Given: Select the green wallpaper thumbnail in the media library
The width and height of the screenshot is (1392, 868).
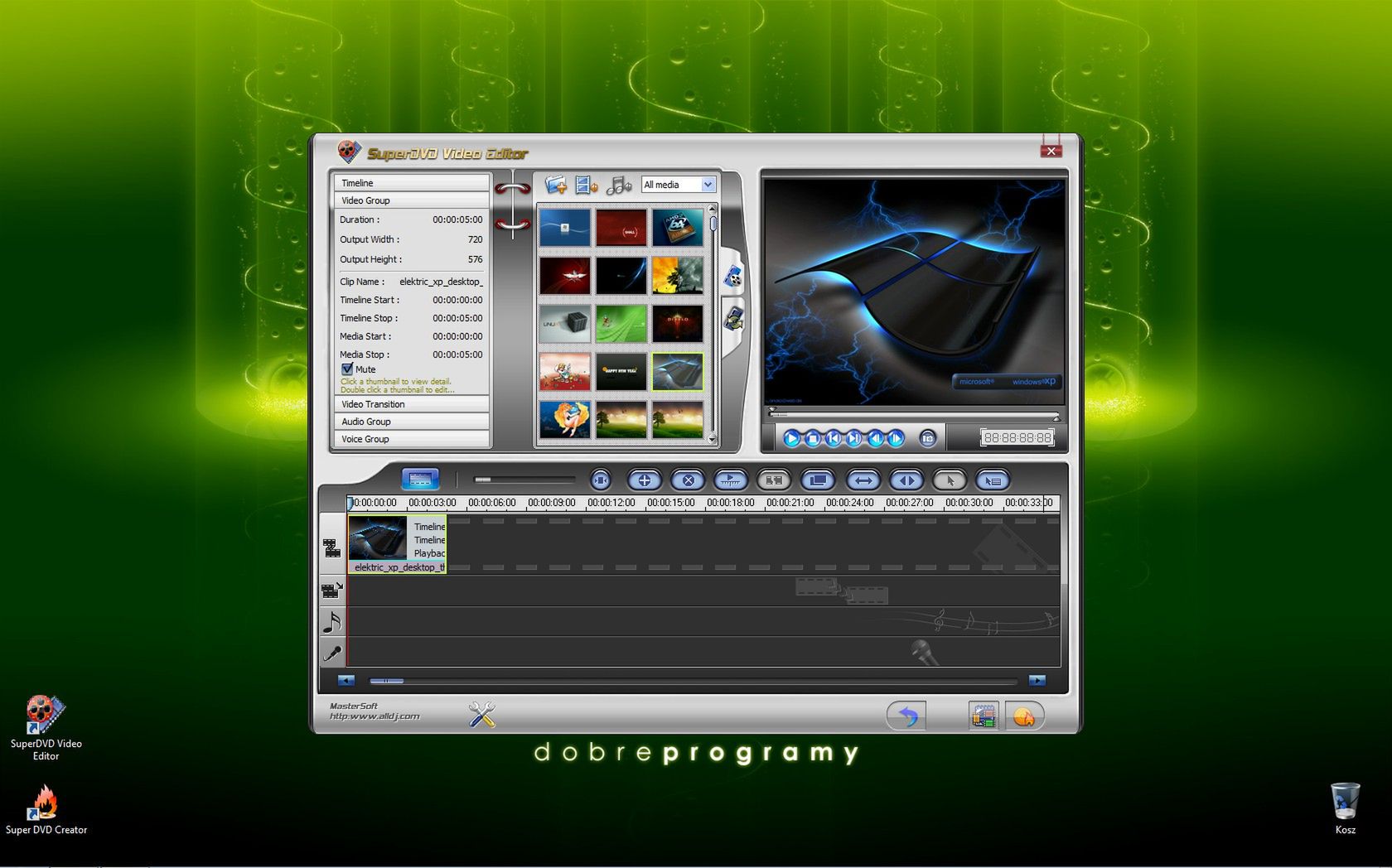Looking at the screenshot, I should [x=621, y=324].
